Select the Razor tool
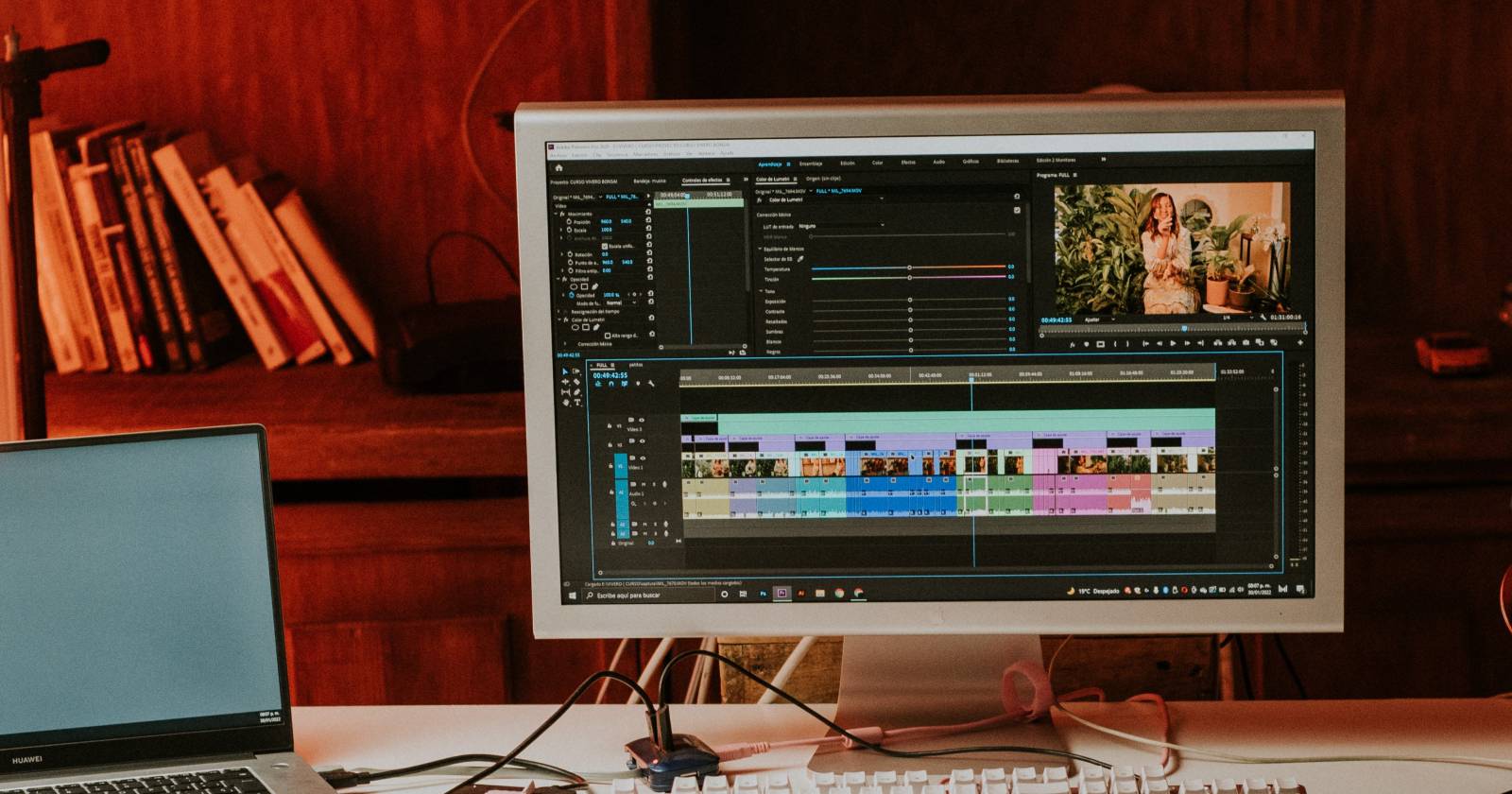1512x794 pixels. coord(576,382)
